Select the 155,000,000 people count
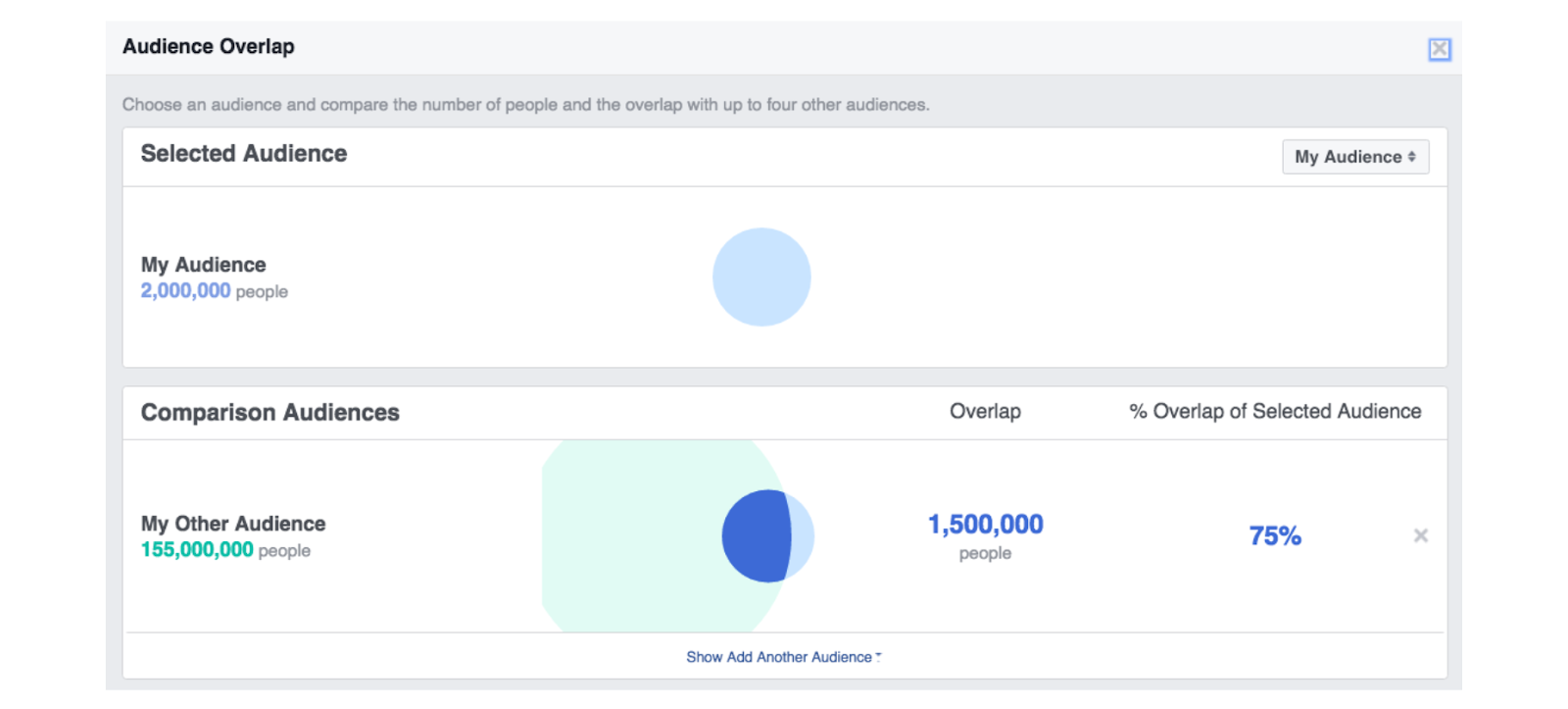This screenshot has height=709, width=1568. coord(225,550)
